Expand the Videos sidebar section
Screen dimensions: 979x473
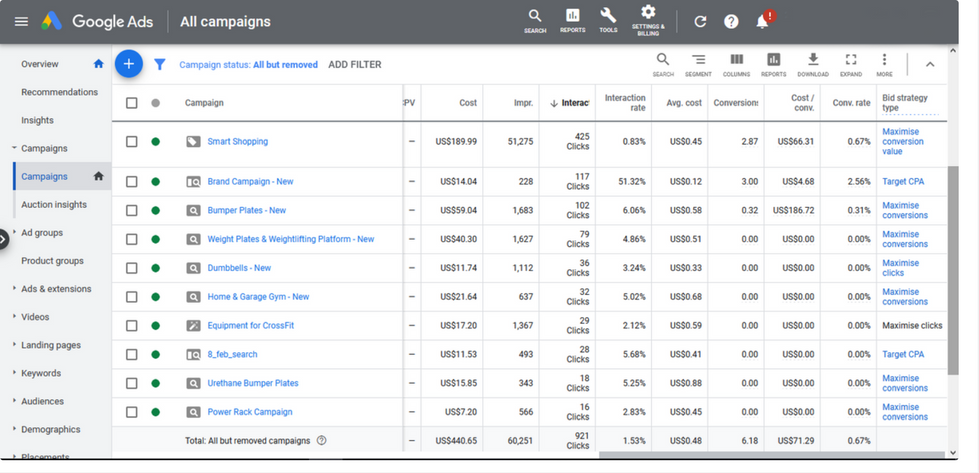click(x=14, y=316)
